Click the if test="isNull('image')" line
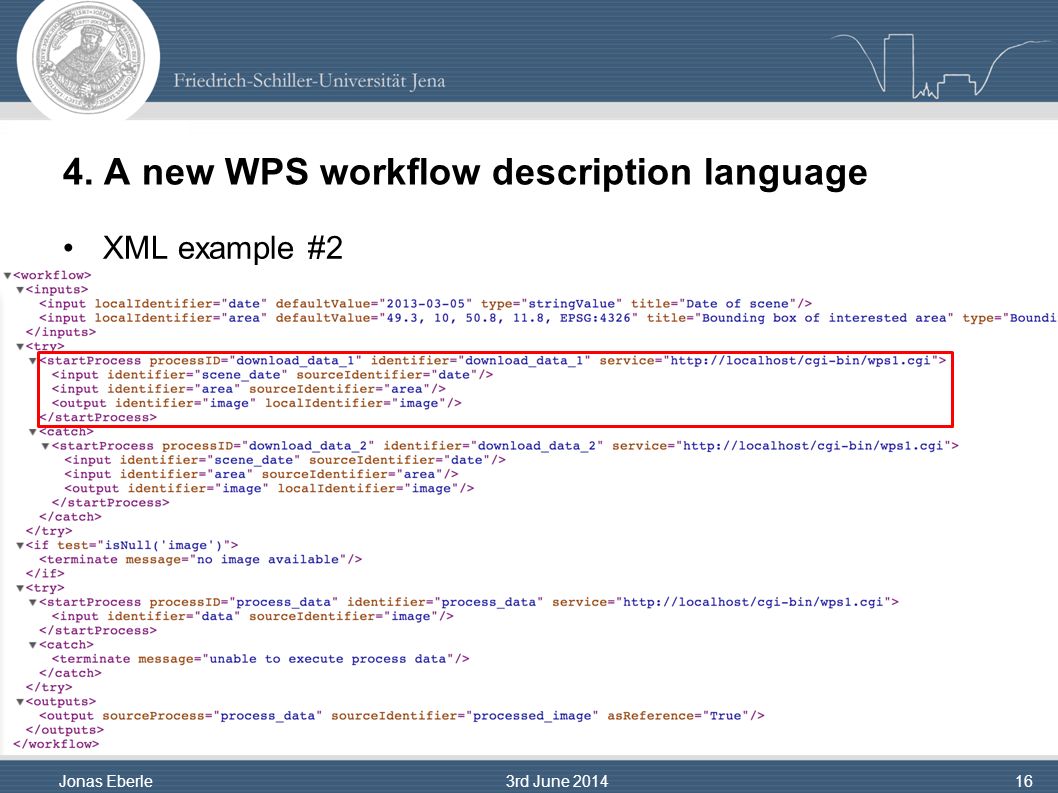1058x793 pixels. [x=132, y=545]
